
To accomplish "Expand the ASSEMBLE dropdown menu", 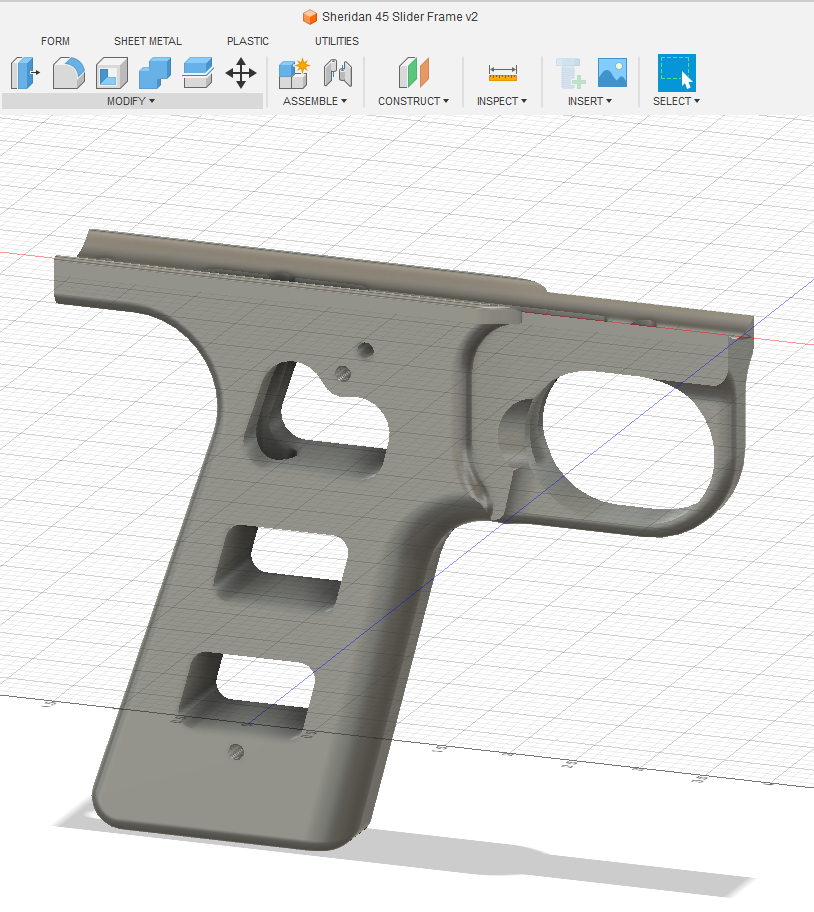I will point(315,101).
